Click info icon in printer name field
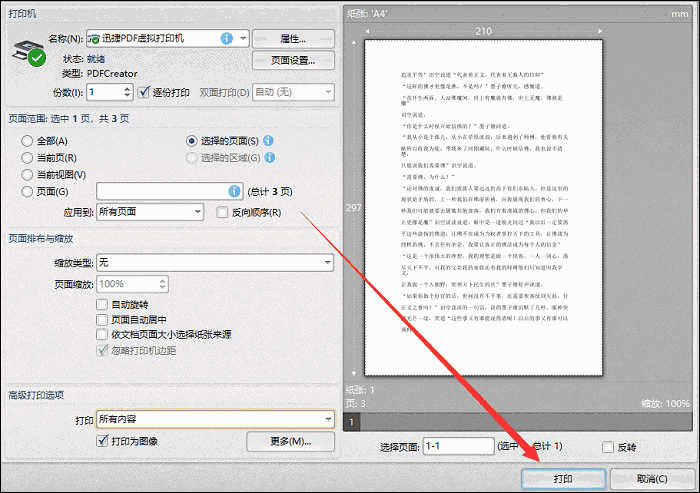The width and height of the screenshot is (700, 493). 227,38
